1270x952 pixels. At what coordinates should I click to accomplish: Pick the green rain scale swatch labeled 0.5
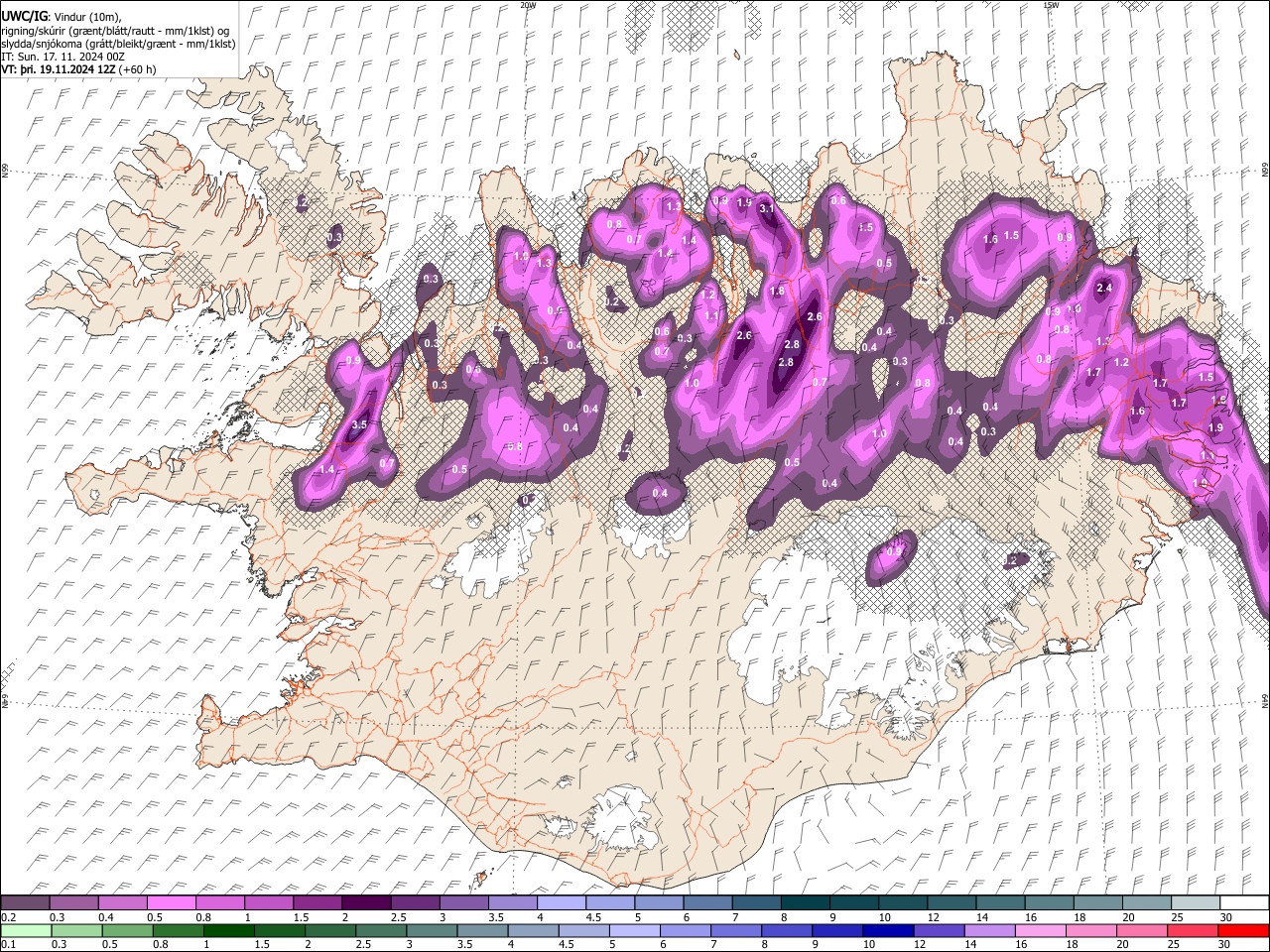[127, 930]
